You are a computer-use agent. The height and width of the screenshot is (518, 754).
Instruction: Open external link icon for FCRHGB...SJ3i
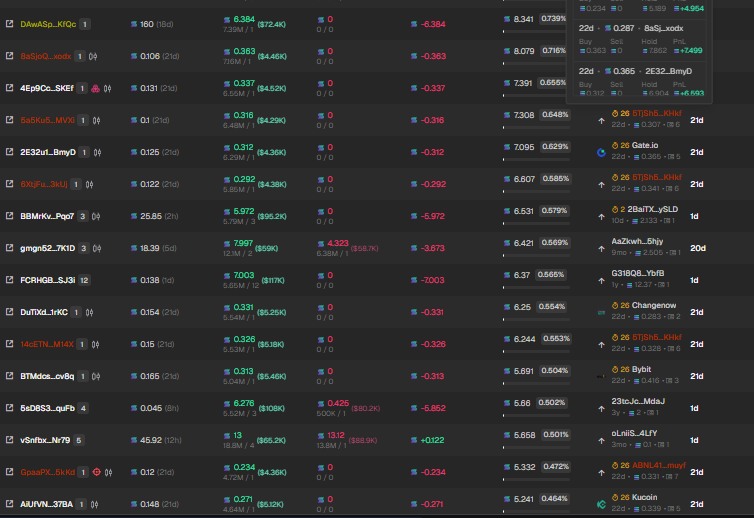click(9, 280)
